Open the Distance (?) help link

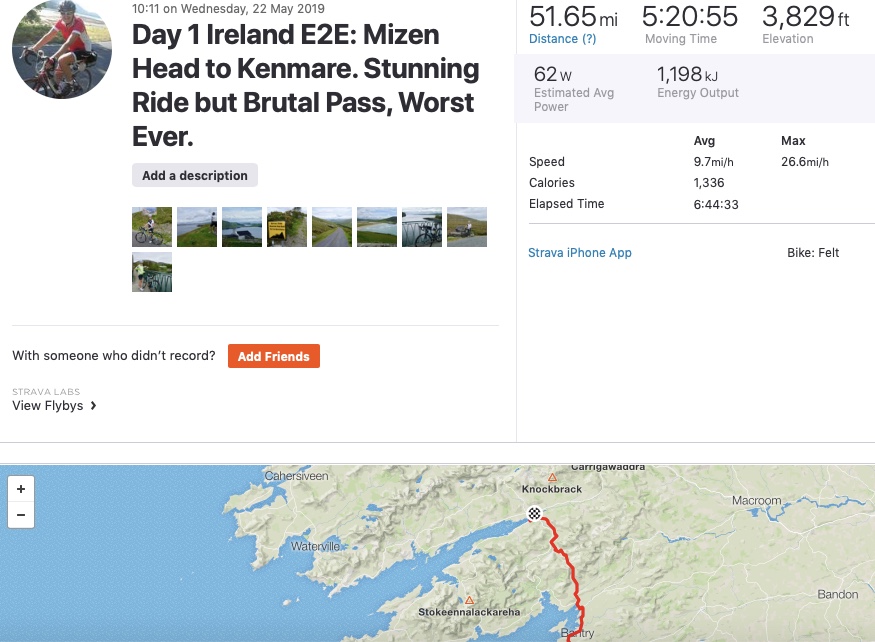(562, 39)
